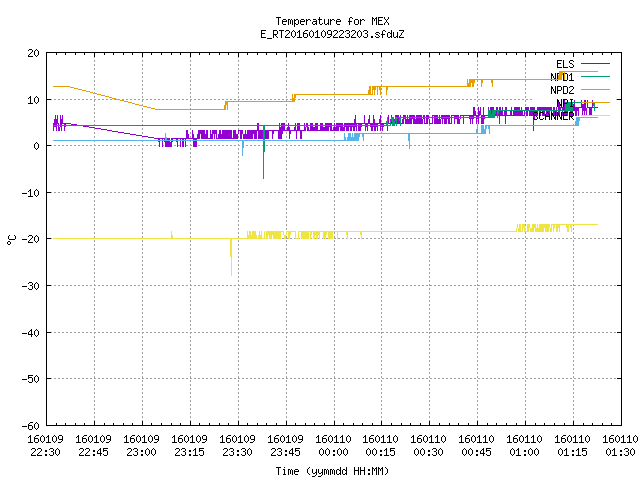Click the NPI legend label
The width and height of the screenshot is (640, 480).
click(565, 103)
